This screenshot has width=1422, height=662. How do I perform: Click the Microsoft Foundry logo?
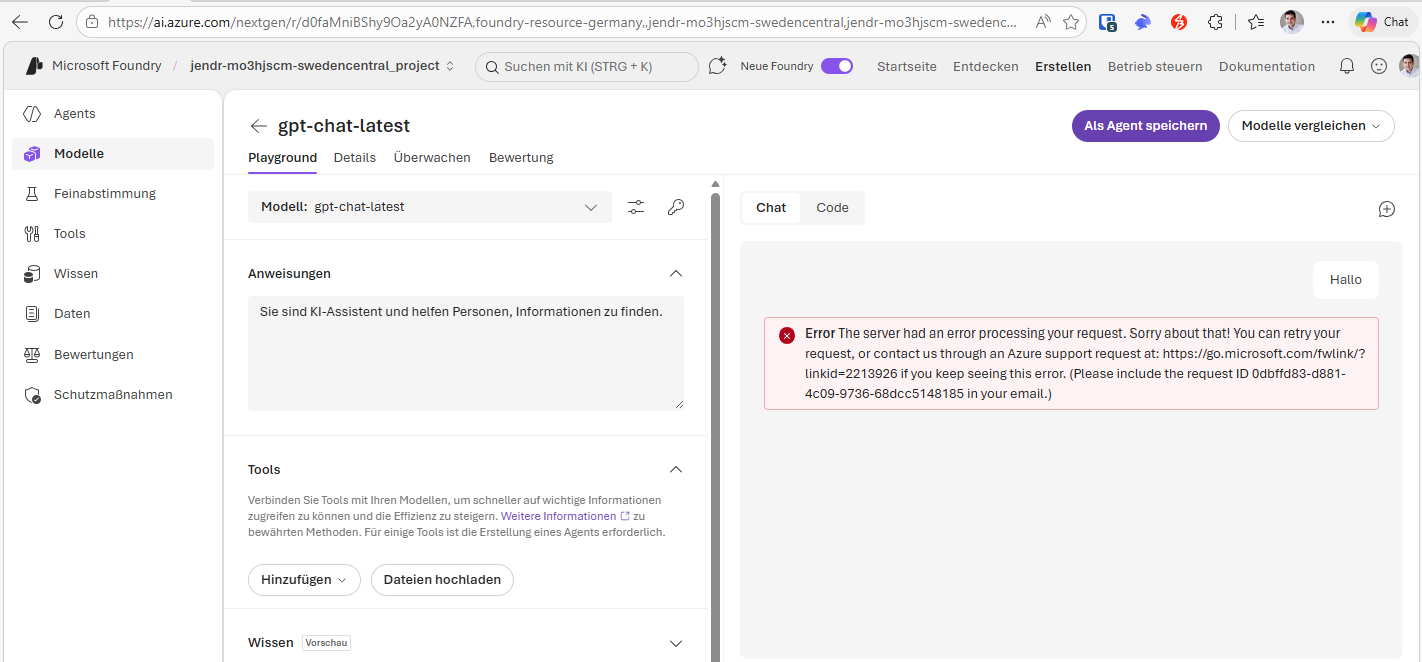coord(34,66)
